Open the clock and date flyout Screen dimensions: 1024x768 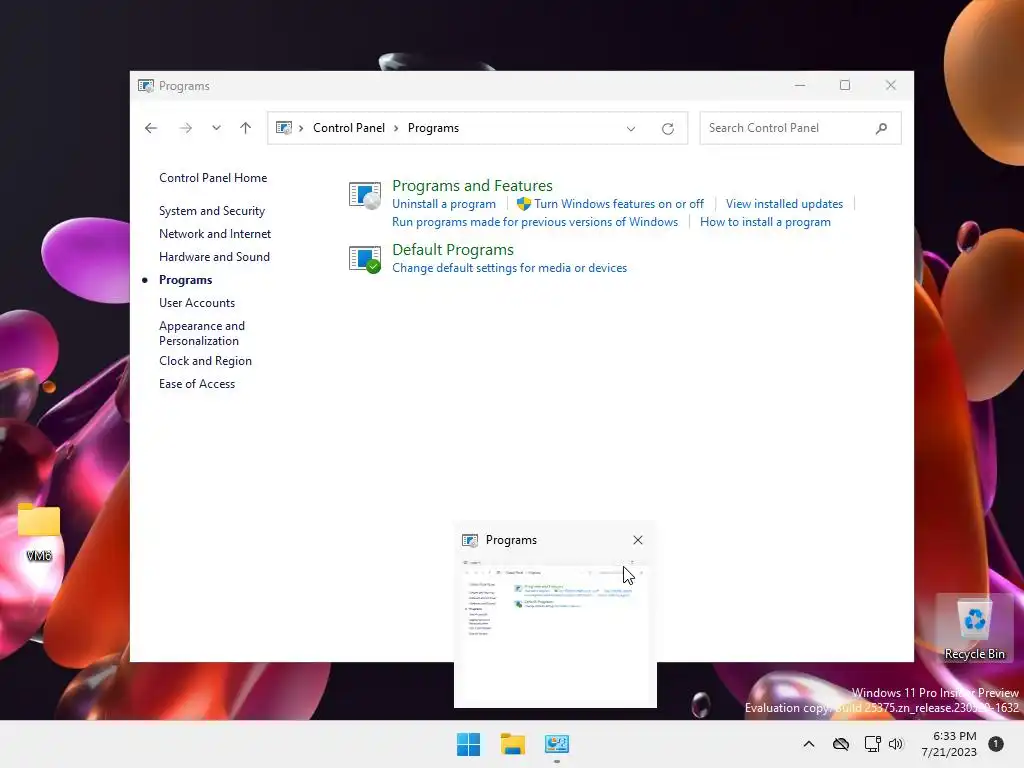(949, 744)
